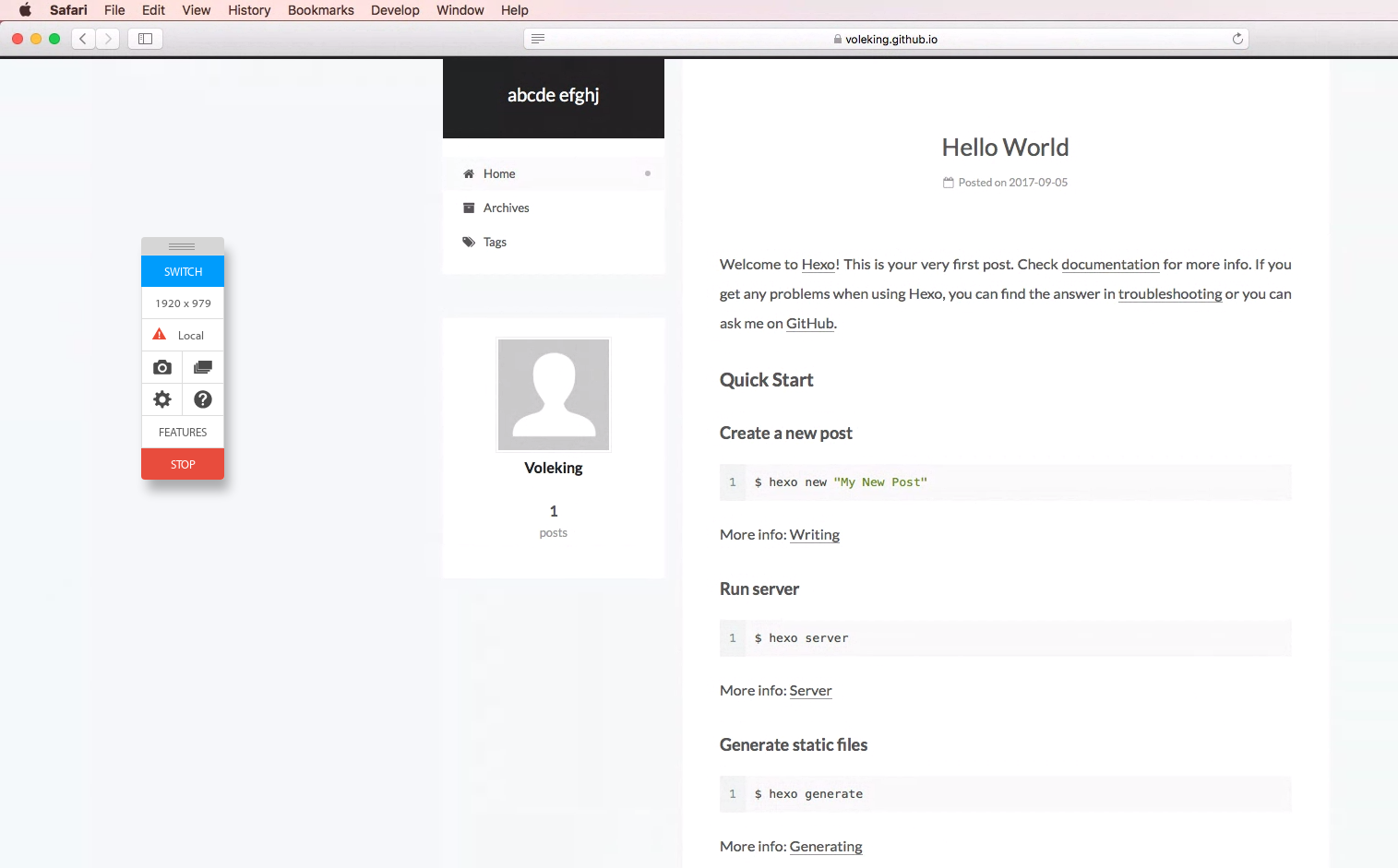Click the Generate static files heading

[x=794, y=745]
